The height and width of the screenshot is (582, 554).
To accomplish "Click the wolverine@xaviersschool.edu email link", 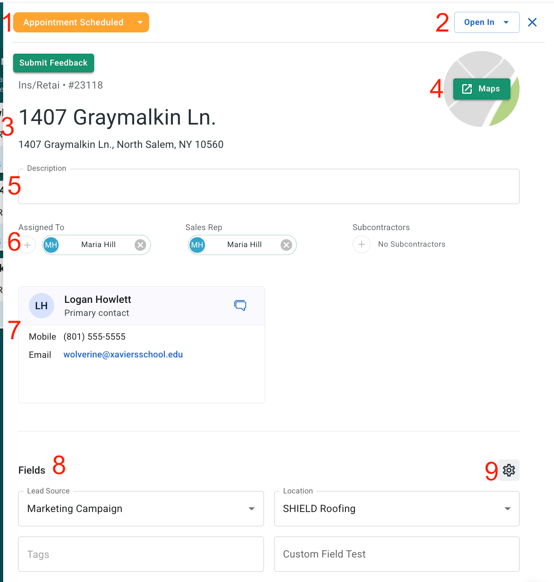I will [x=123, y=354].
